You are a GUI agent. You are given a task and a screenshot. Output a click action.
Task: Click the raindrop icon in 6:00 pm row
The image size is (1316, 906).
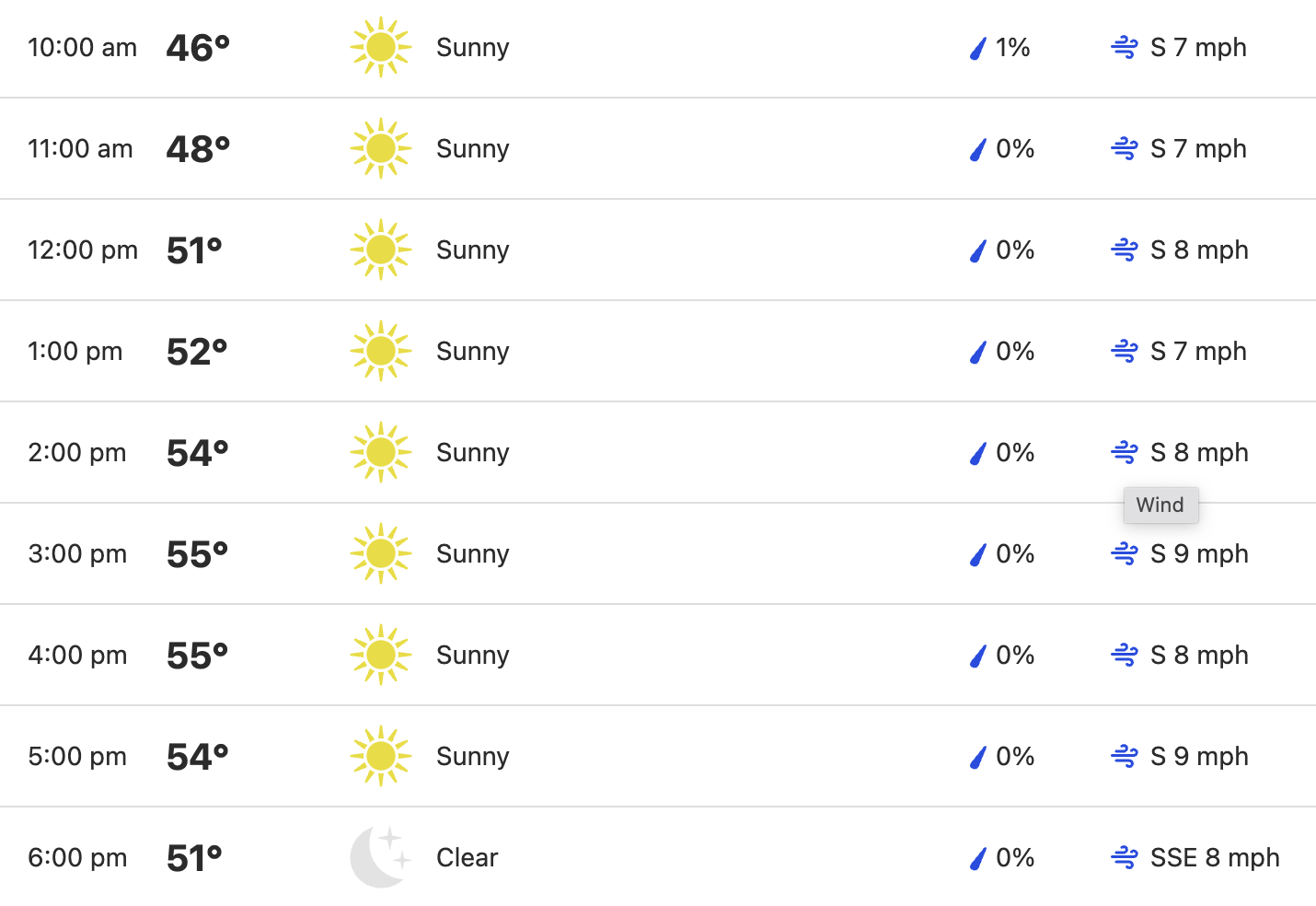pos(978,858)
